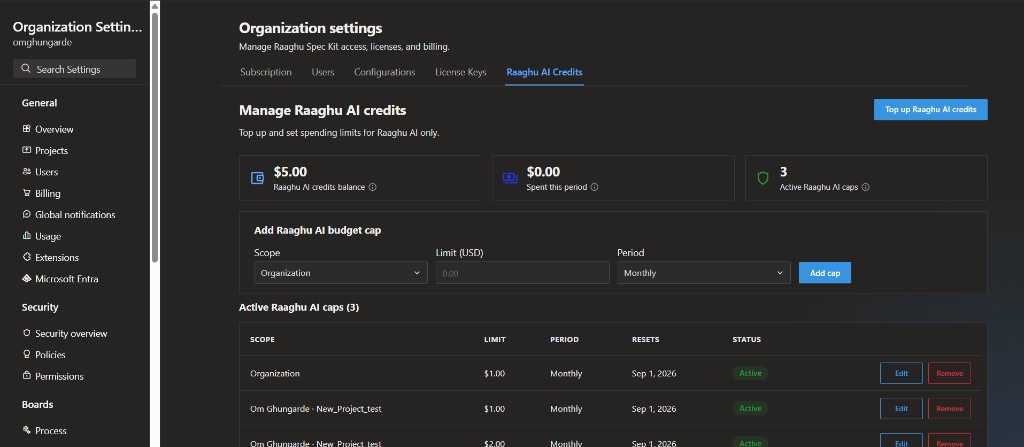1024x447 pixels.
Task: Open Billing settings page
Action: click(48, 193)
